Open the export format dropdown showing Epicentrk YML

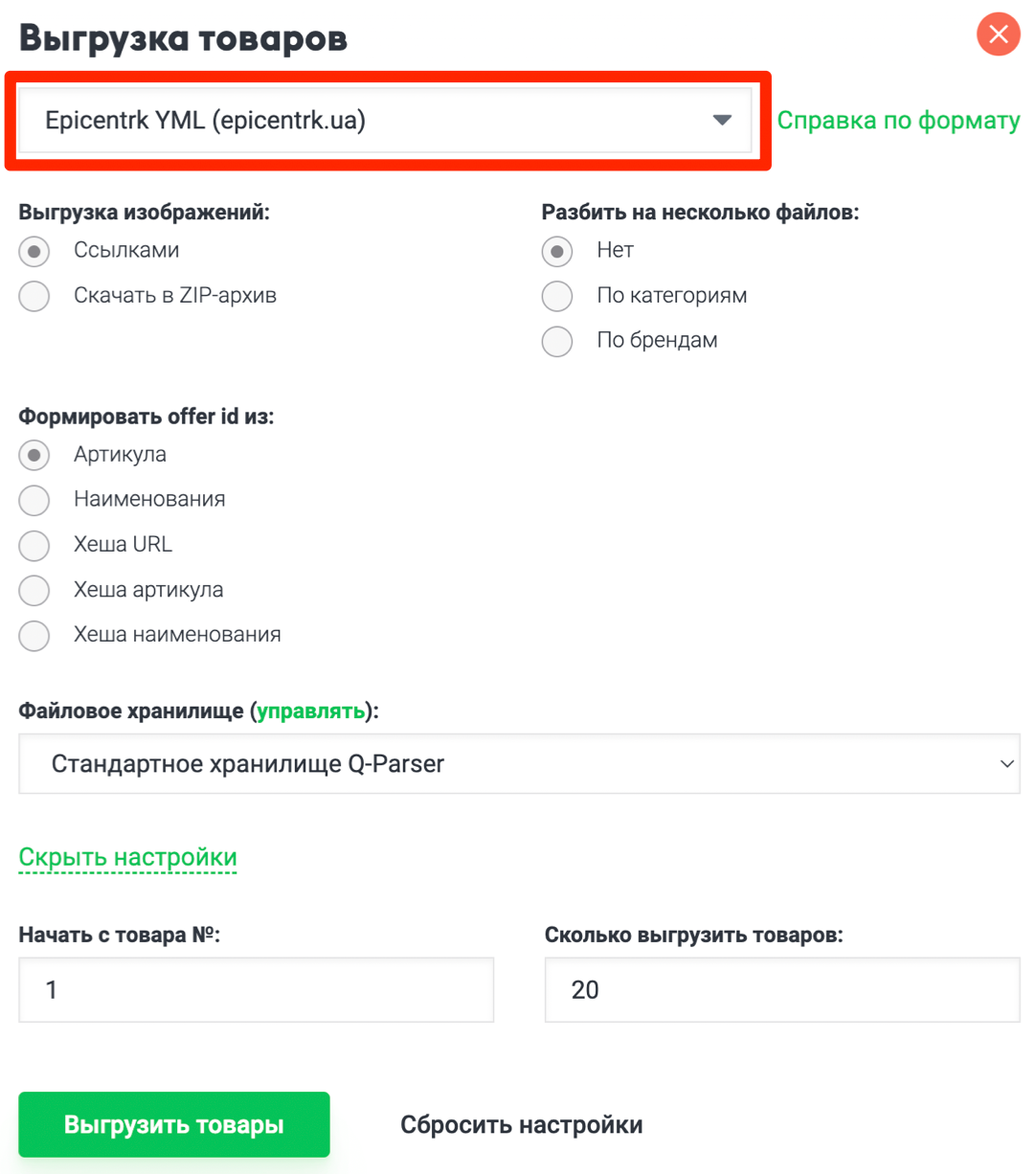coord(383,120)
